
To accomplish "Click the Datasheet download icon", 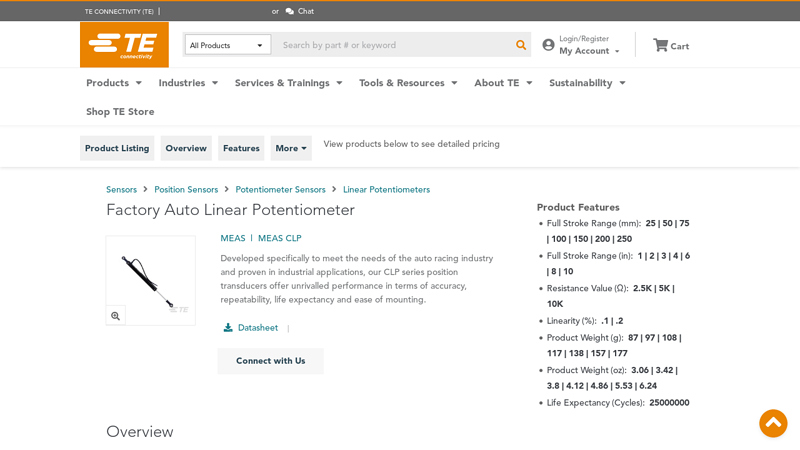I will click(228, 328).
